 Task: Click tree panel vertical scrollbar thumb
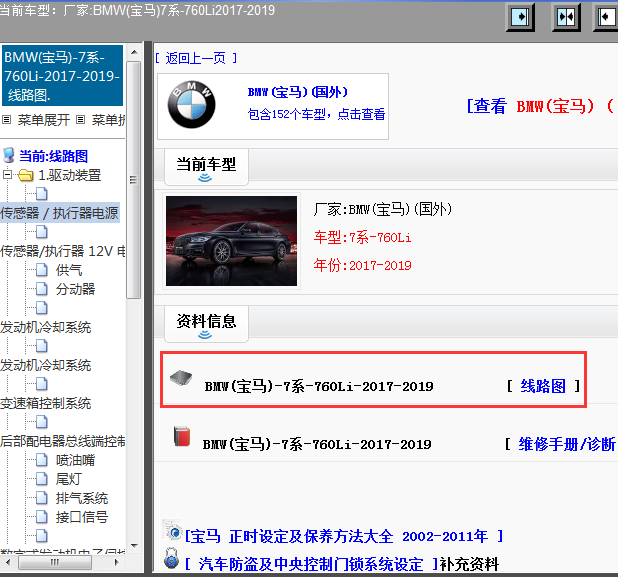pos(134,180)
